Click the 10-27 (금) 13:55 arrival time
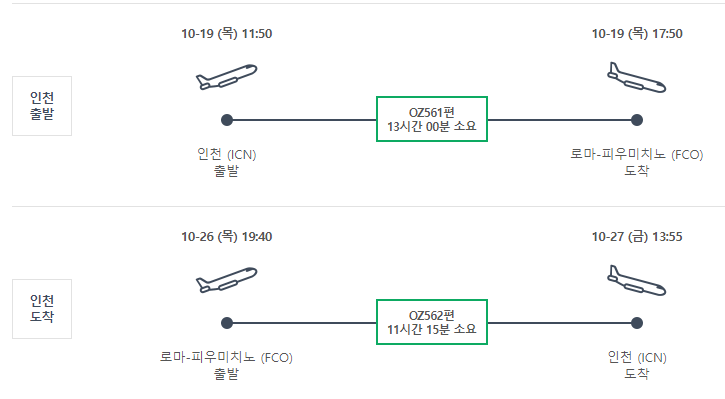Image resolution: width=725 pixels, height=399 pixels. point(637,237)
